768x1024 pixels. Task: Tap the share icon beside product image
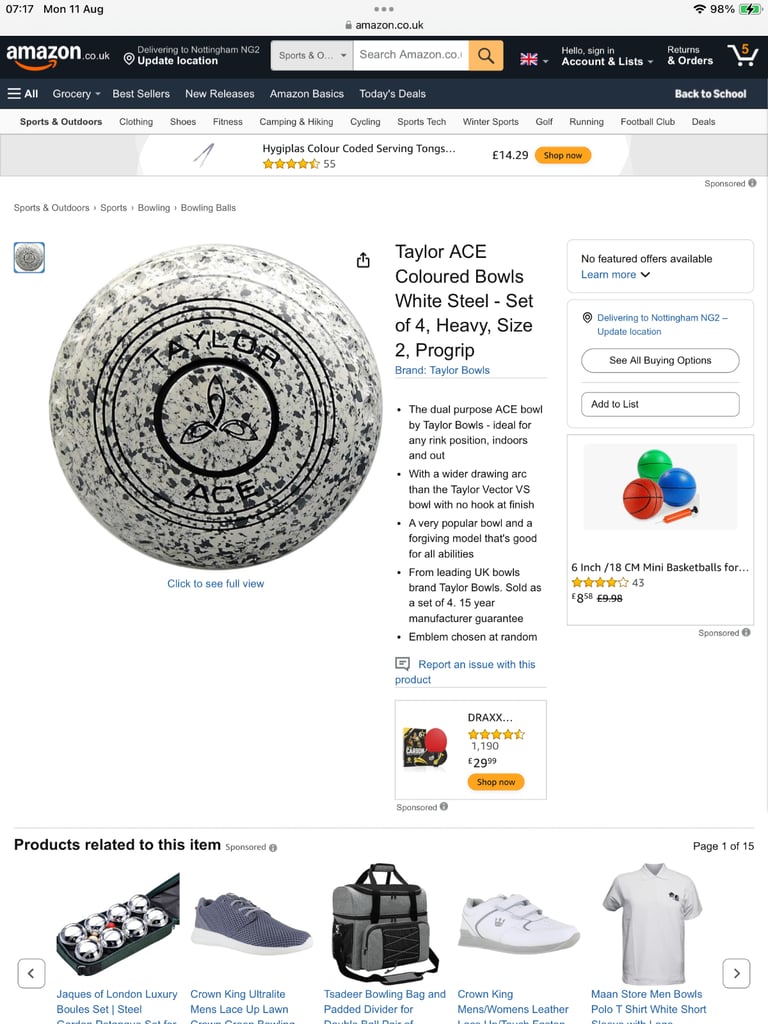point(363,261)
